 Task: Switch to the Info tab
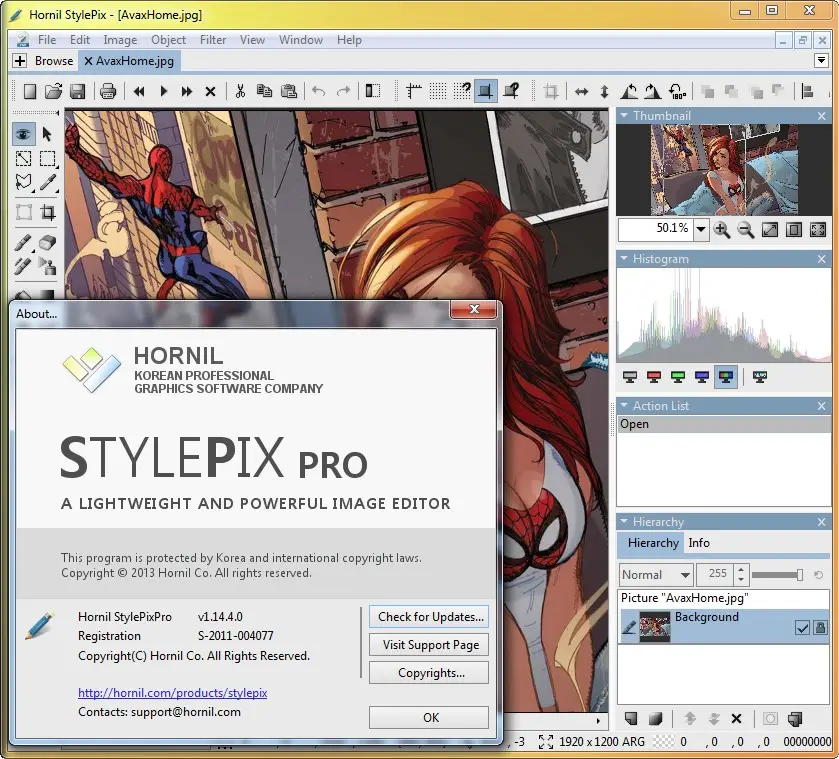(699, 543)
